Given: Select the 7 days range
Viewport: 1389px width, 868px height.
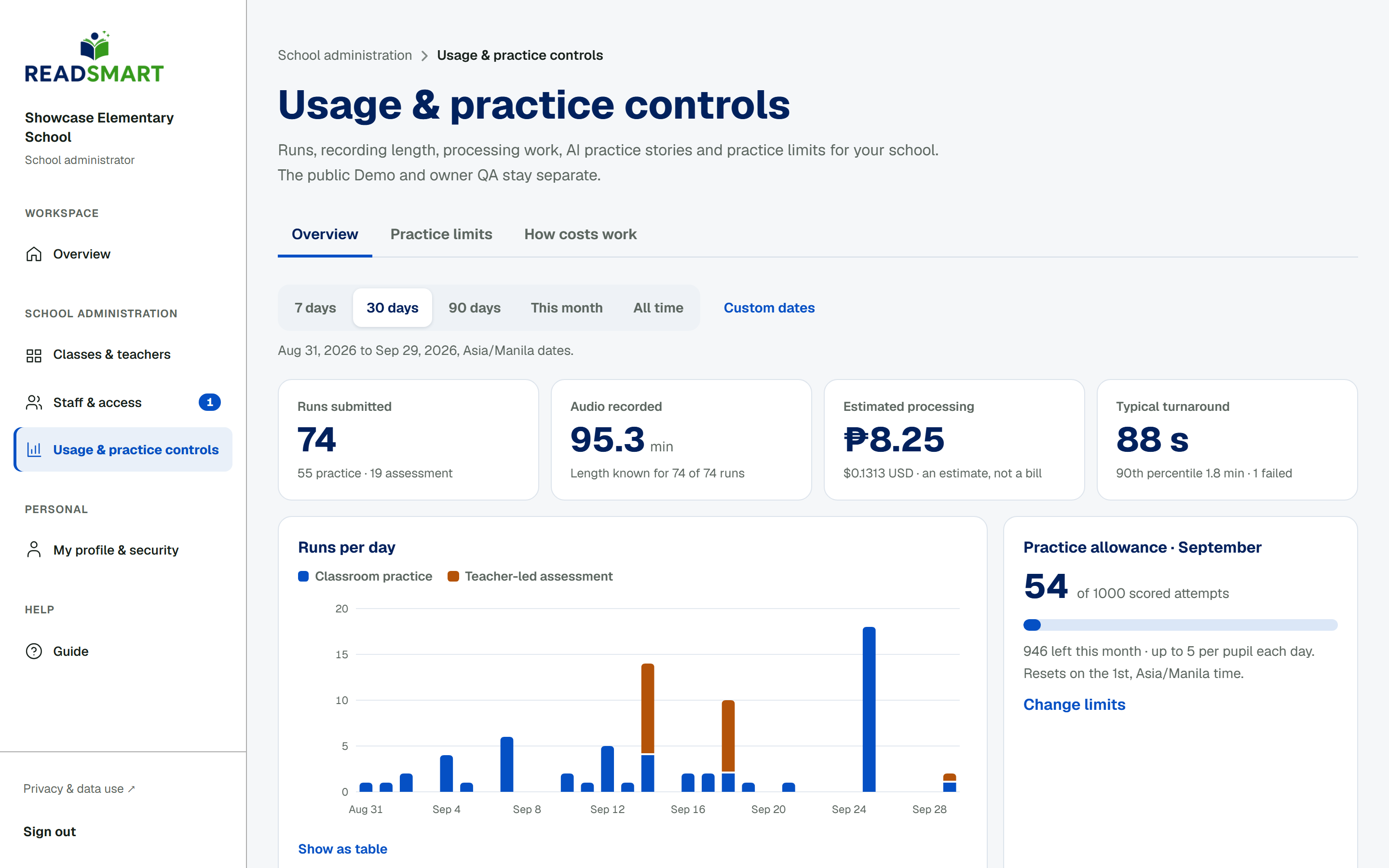Looking at the screenshot, I should click(x=315, y=308).
